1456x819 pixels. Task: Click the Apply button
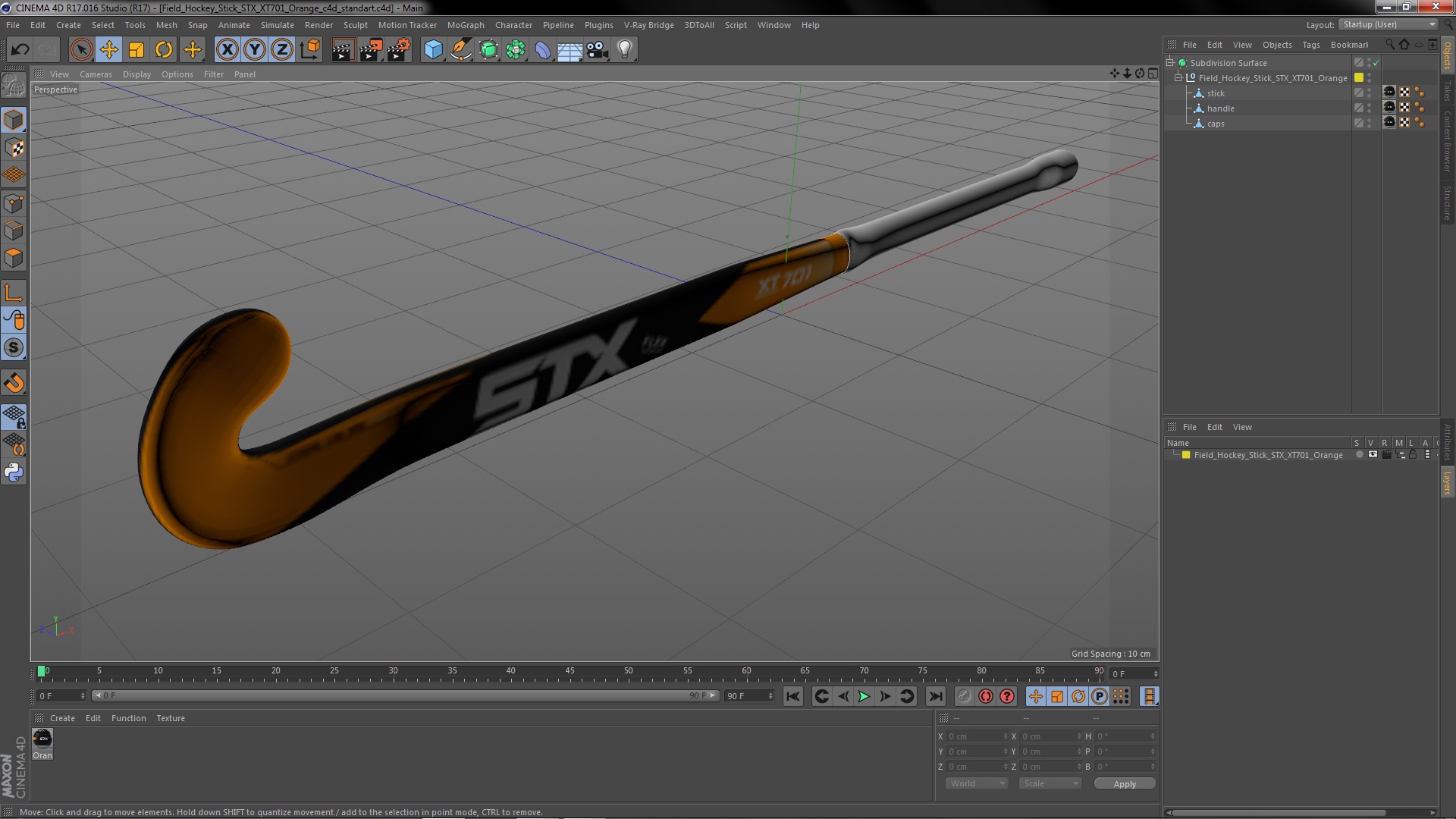1125,783
